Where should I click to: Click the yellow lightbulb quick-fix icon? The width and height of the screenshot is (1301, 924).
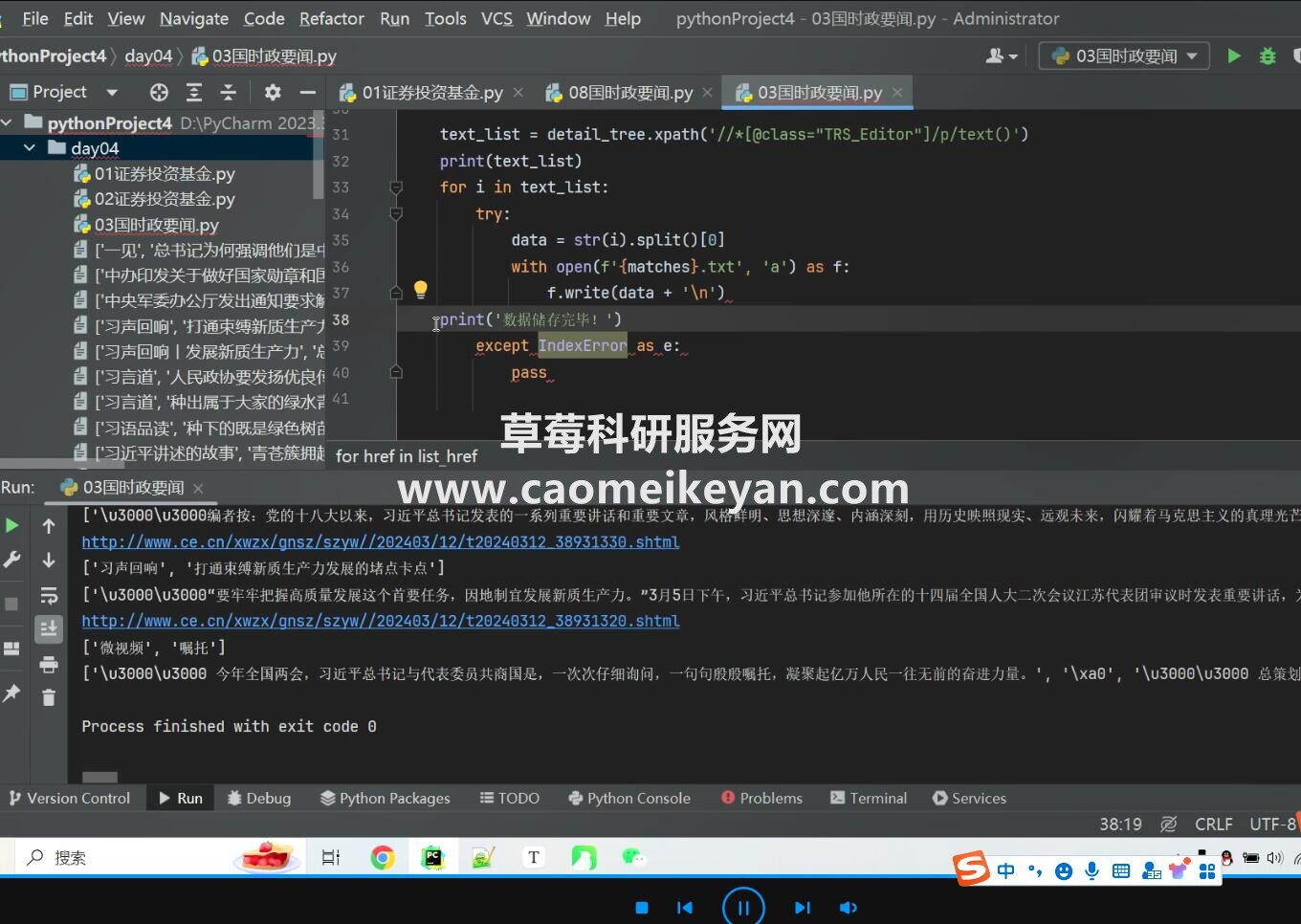tap(420, 289)
